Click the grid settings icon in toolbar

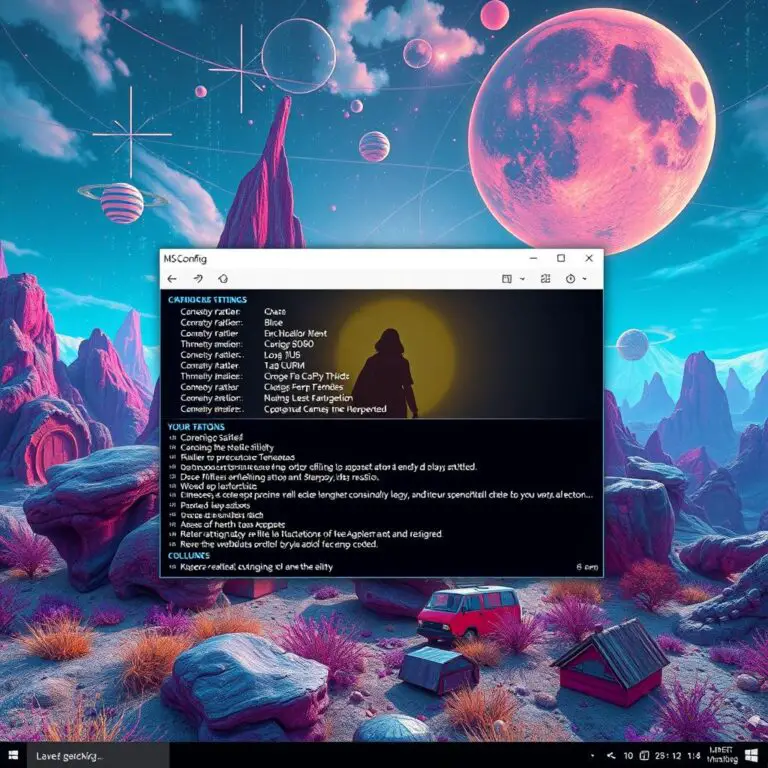545,279
